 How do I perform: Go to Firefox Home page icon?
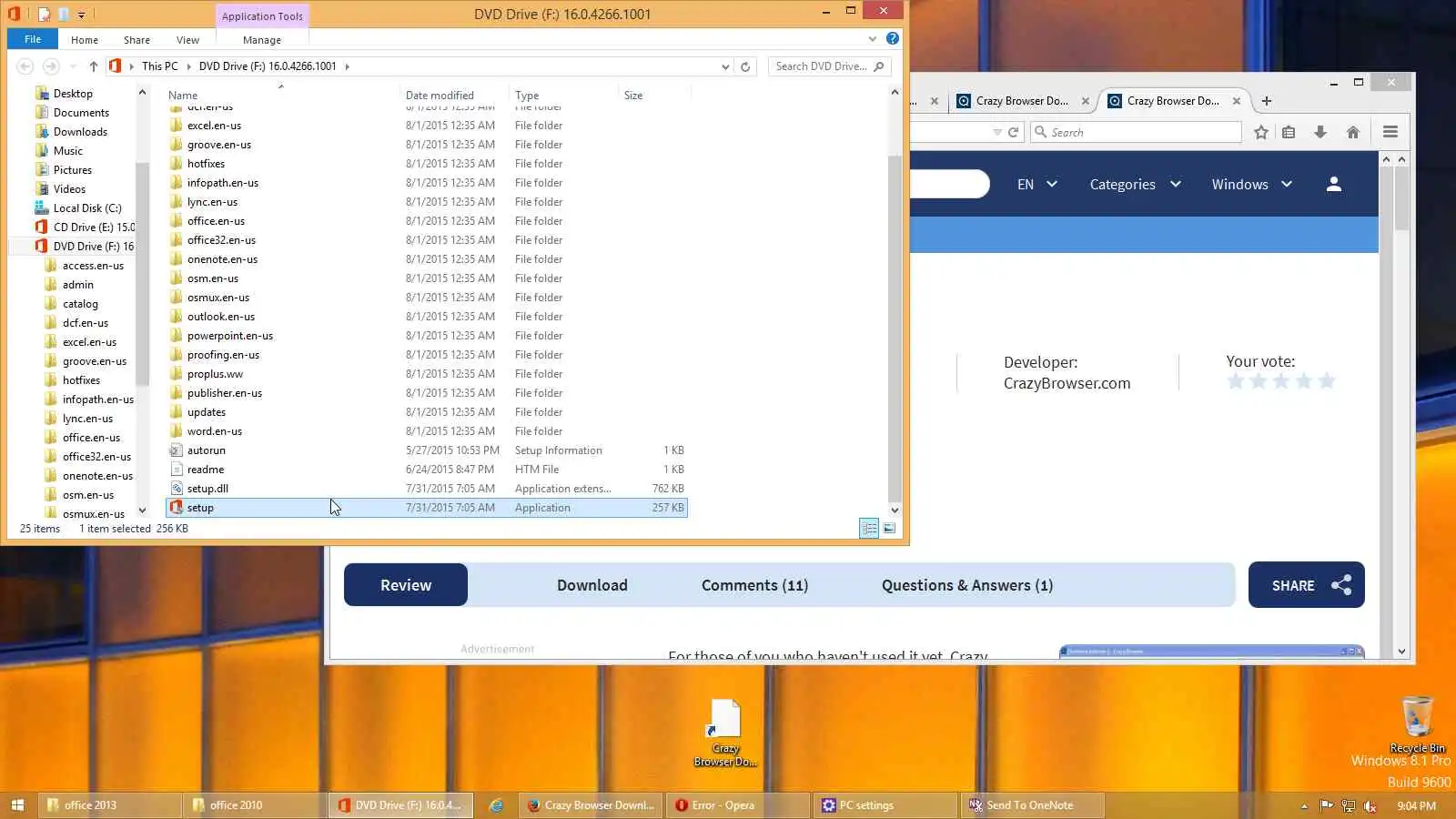tap(1353, 132)
